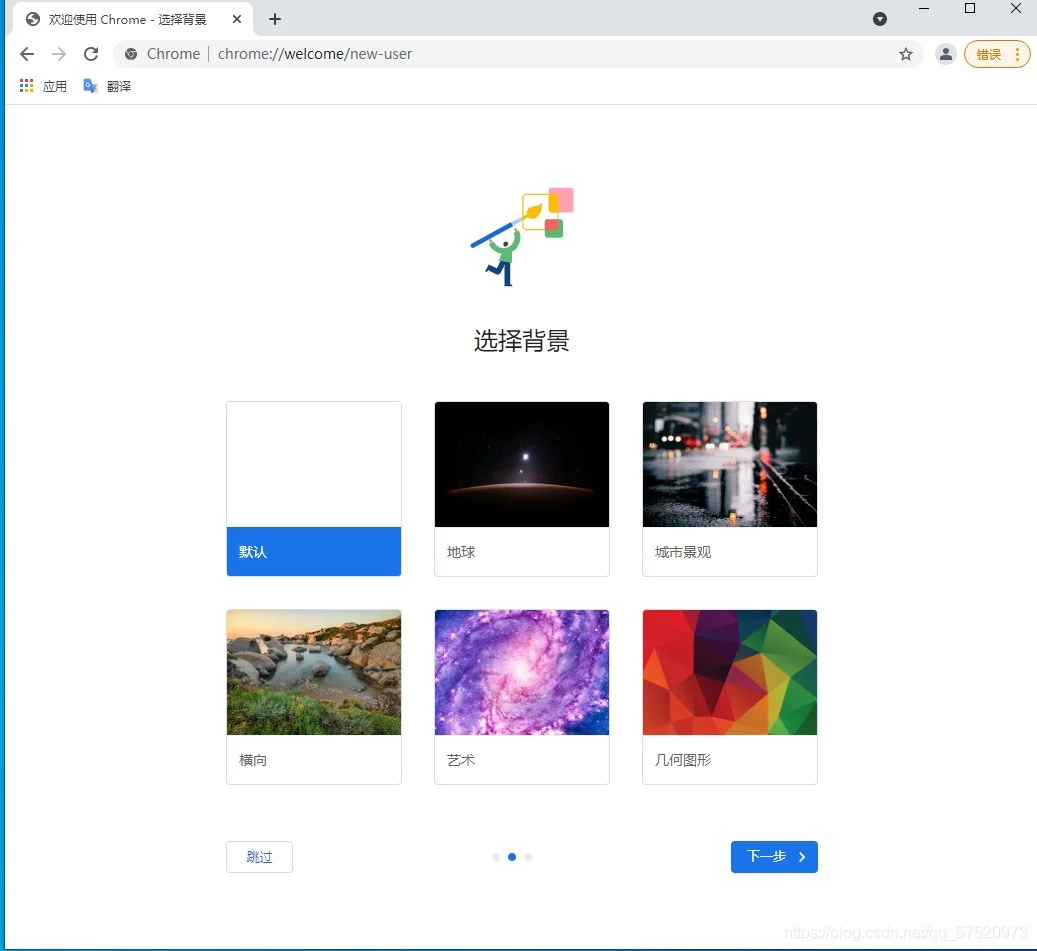
Task: Click the third step indicator dot
Action: [528, 857]
